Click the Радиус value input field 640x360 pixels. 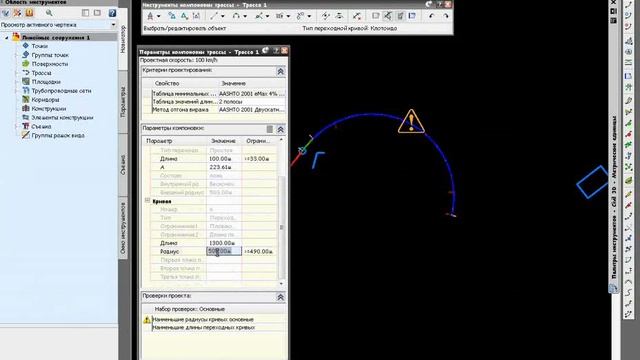click(224, 251)
